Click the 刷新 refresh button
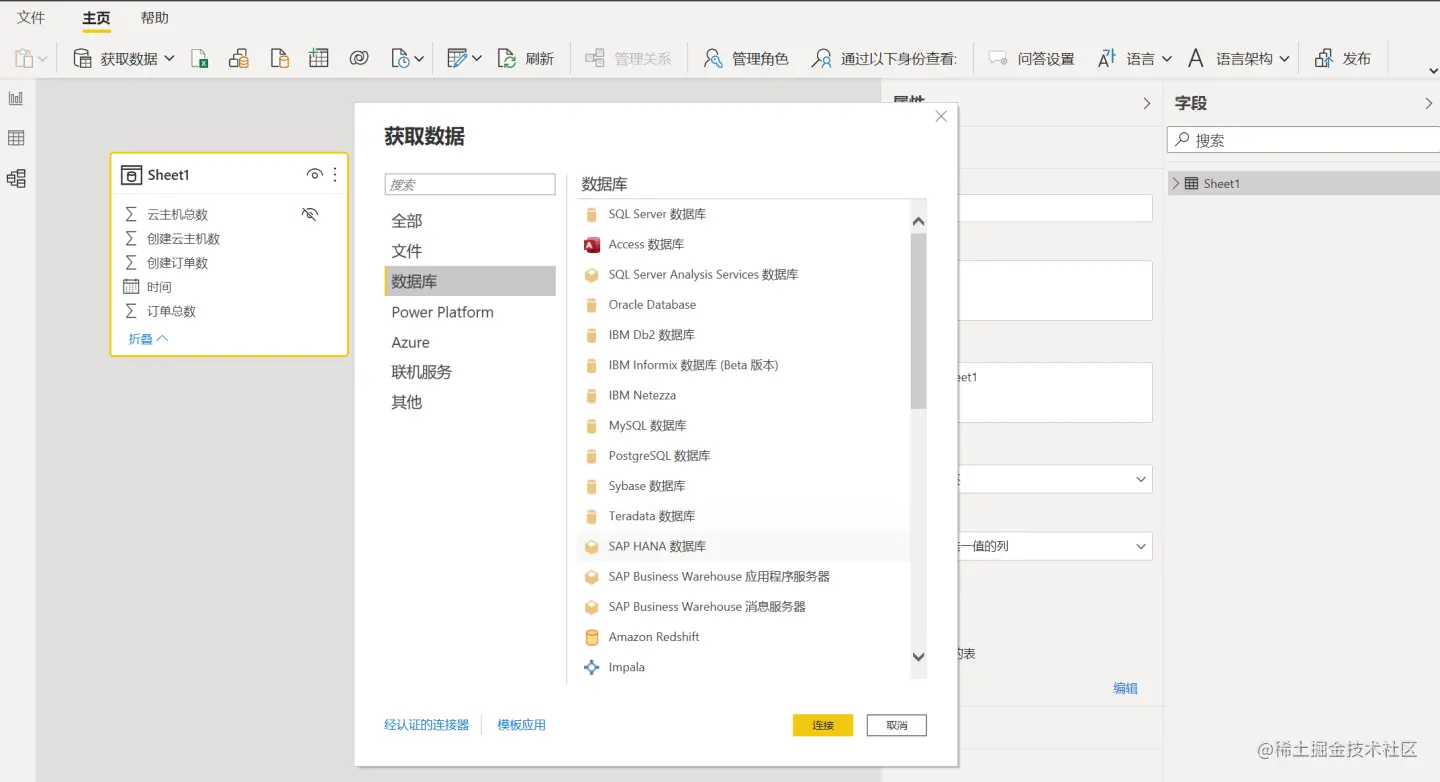The width and height of the screenshot is (1440, 782). click(526, 59)
